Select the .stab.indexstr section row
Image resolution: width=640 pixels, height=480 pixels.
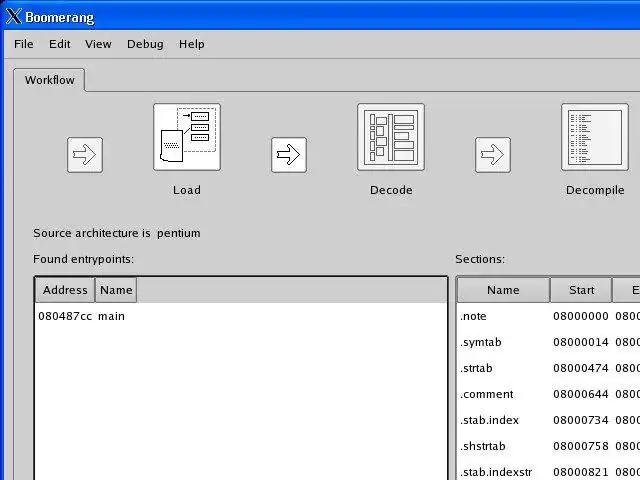click(x=548, y=472)
